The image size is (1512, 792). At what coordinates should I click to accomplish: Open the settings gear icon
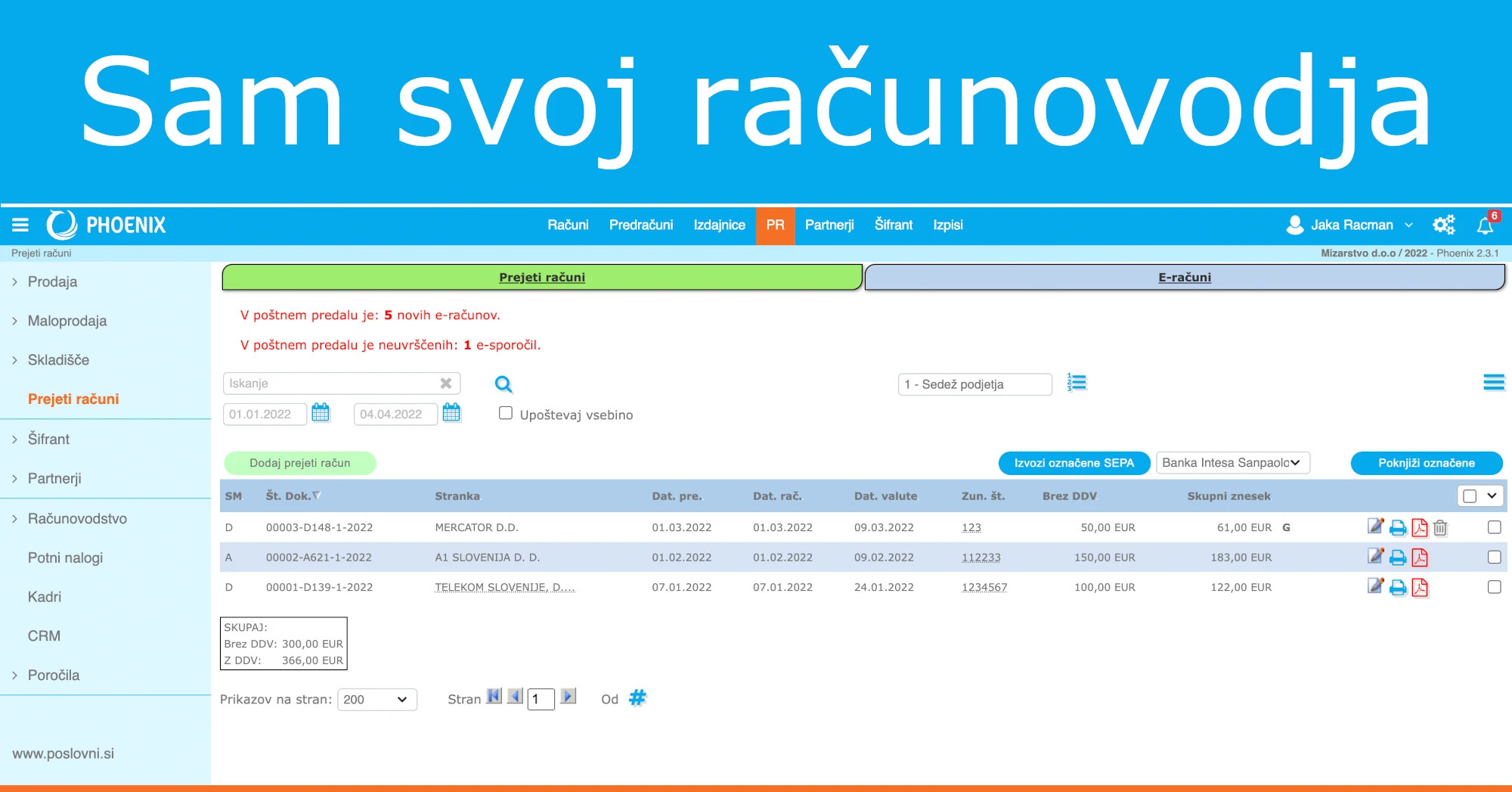coord(1443,225)
